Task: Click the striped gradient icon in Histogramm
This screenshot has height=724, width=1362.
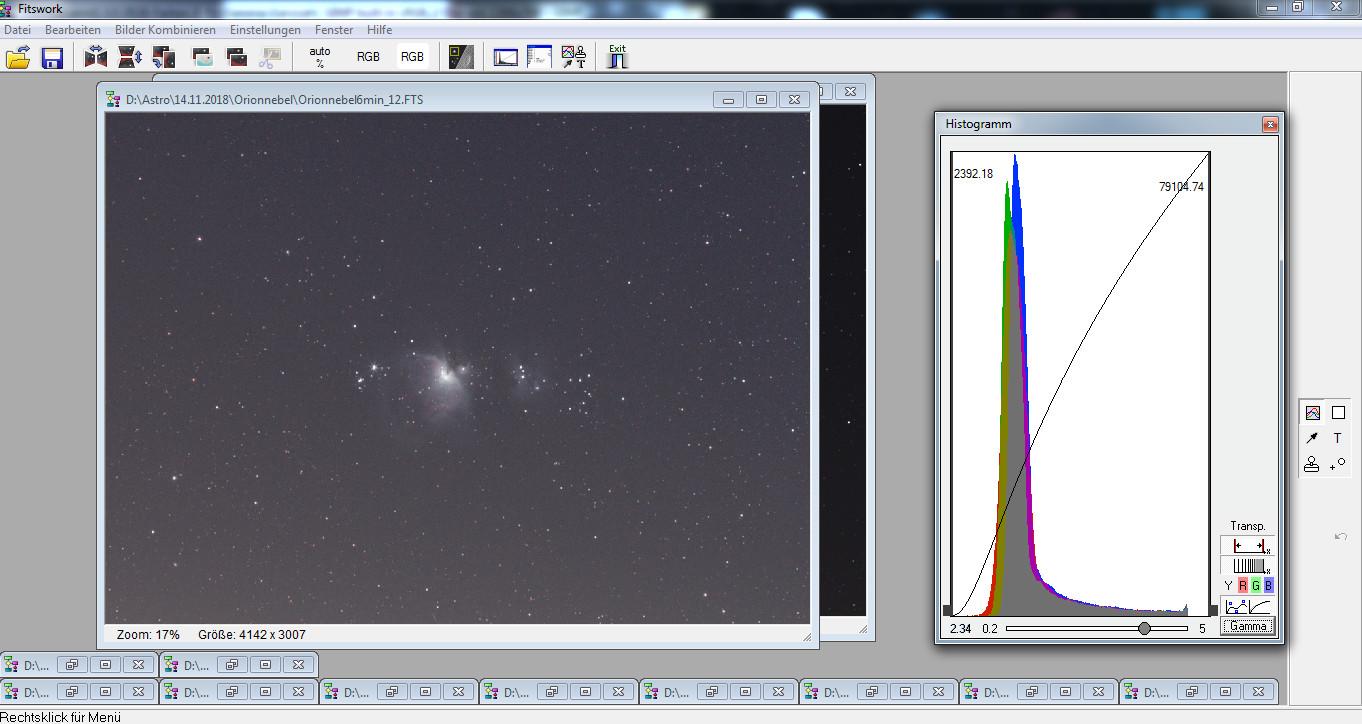Action: (x=1248, y=566)
